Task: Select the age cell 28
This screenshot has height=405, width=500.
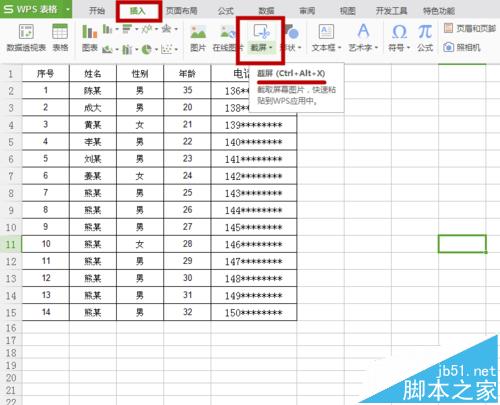Action: pos(187,244)
